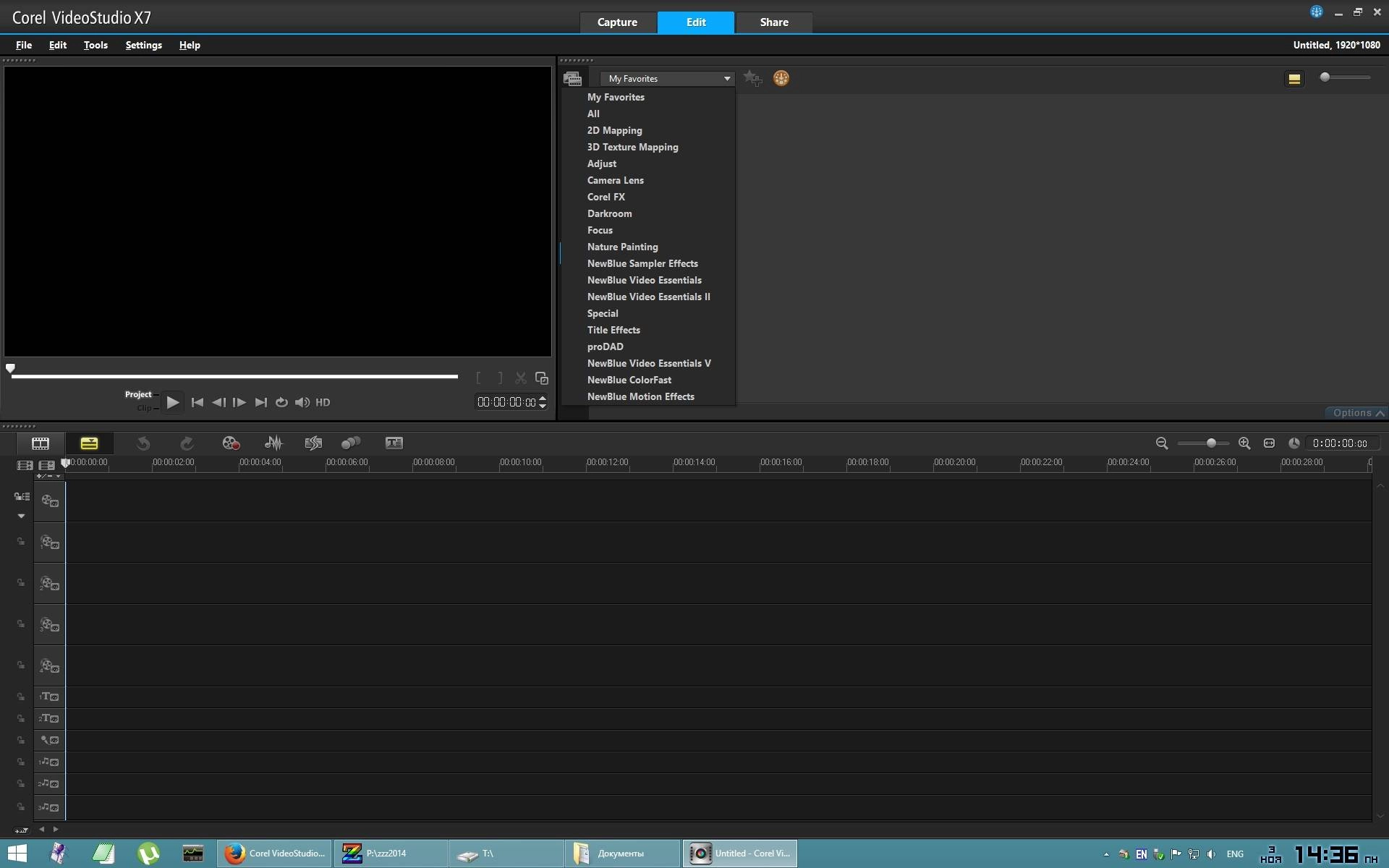Open the File menu
1389x868 pixels.
24,45
